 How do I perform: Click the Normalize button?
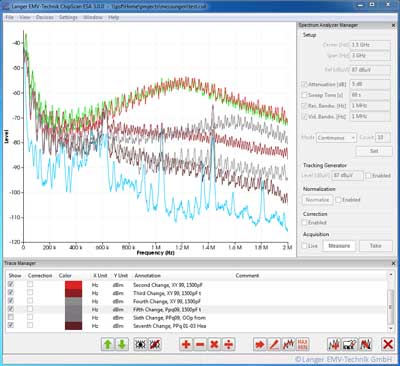(317, 200)
